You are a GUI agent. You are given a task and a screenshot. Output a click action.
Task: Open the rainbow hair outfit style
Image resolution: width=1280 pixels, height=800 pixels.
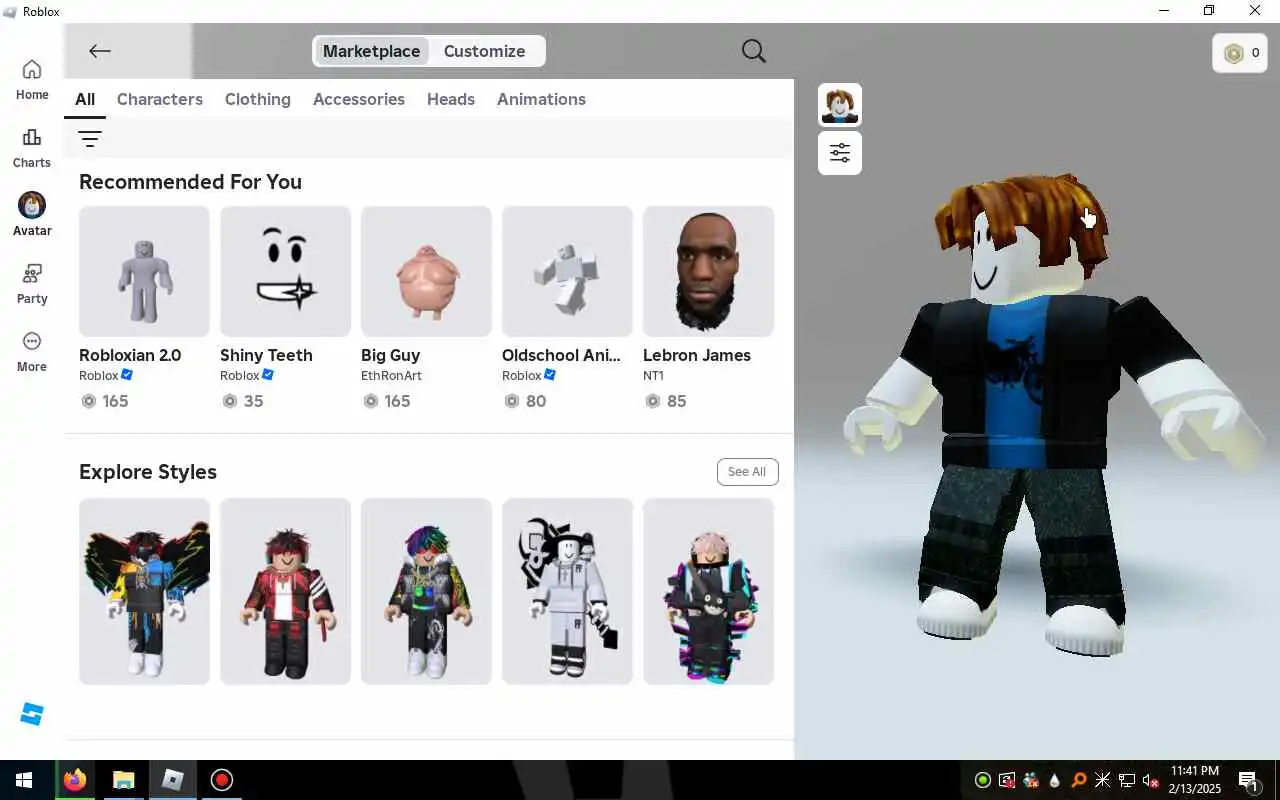tap(426, 591)
